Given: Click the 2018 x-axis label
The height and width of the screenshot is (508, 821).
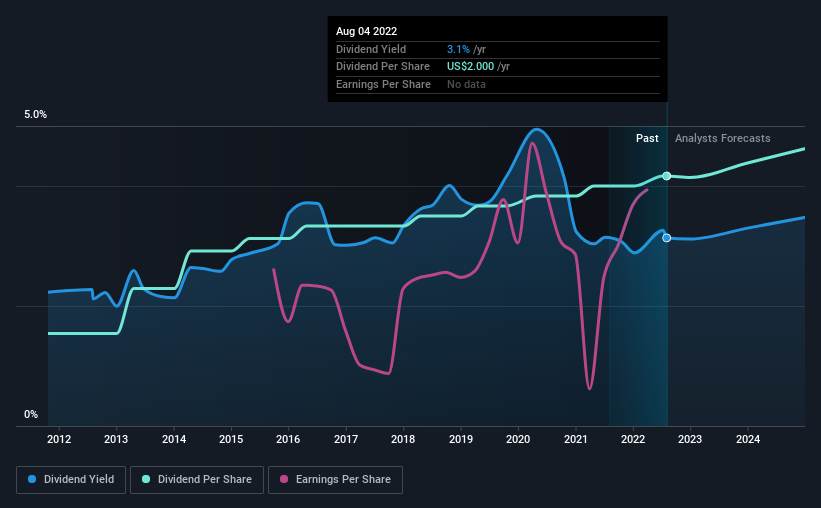Looking at the screenshot, I should 403,439.
